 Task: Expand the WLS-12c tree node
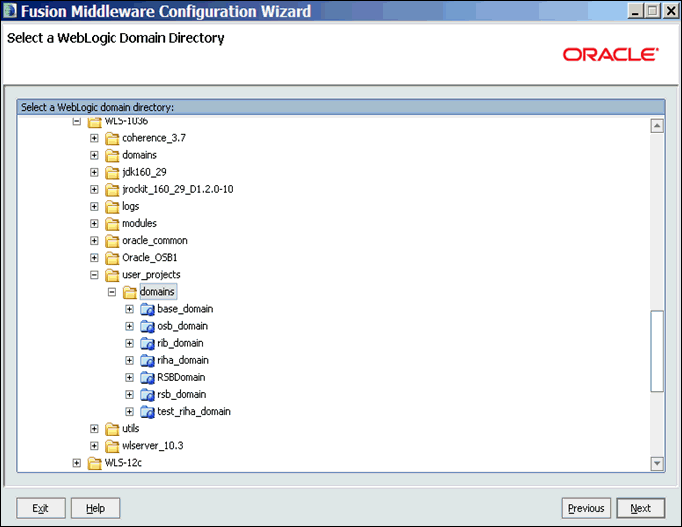point(77,463)
